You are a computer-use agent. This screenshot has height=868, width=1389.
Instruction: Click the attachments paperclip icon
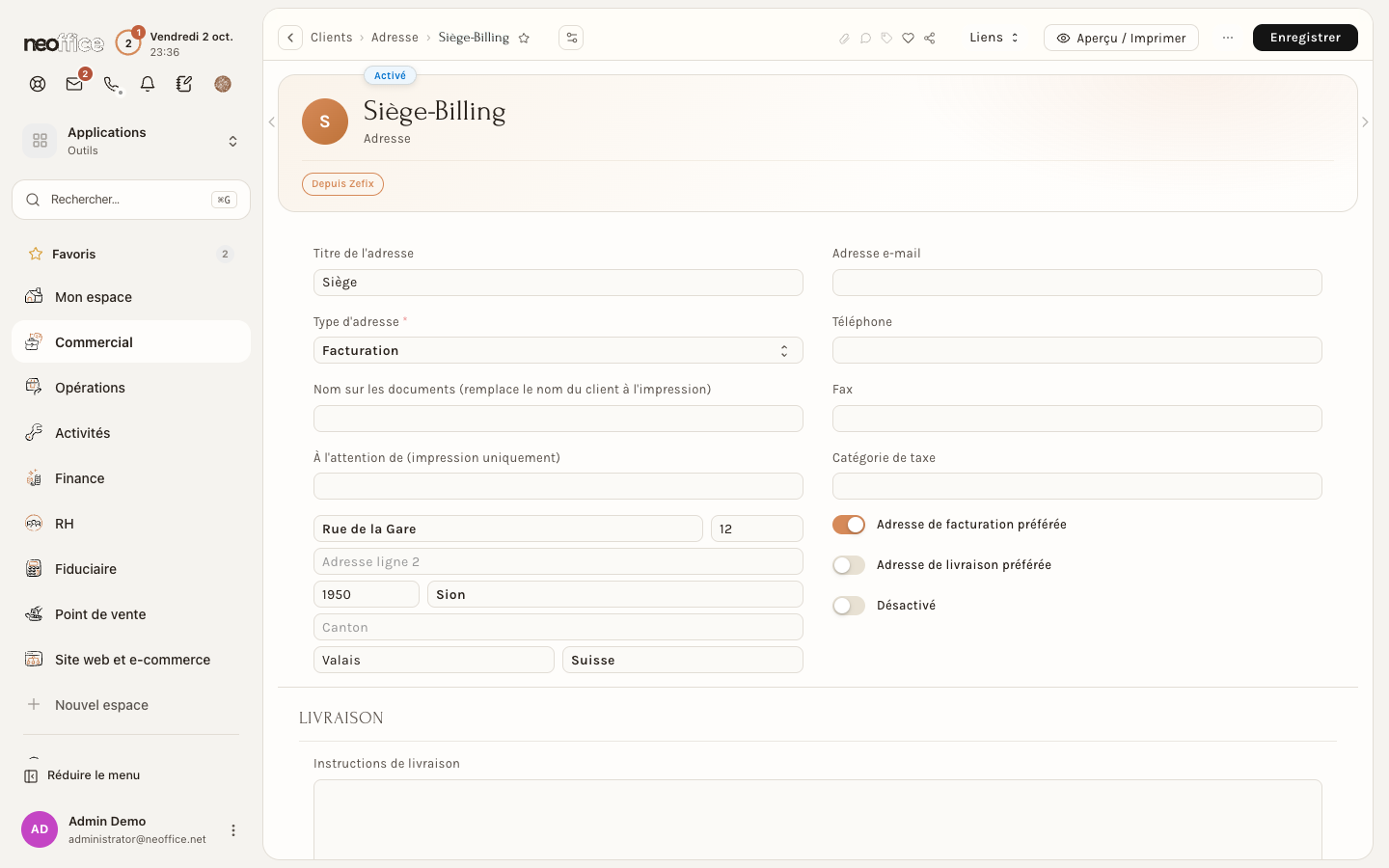(844, 39)
